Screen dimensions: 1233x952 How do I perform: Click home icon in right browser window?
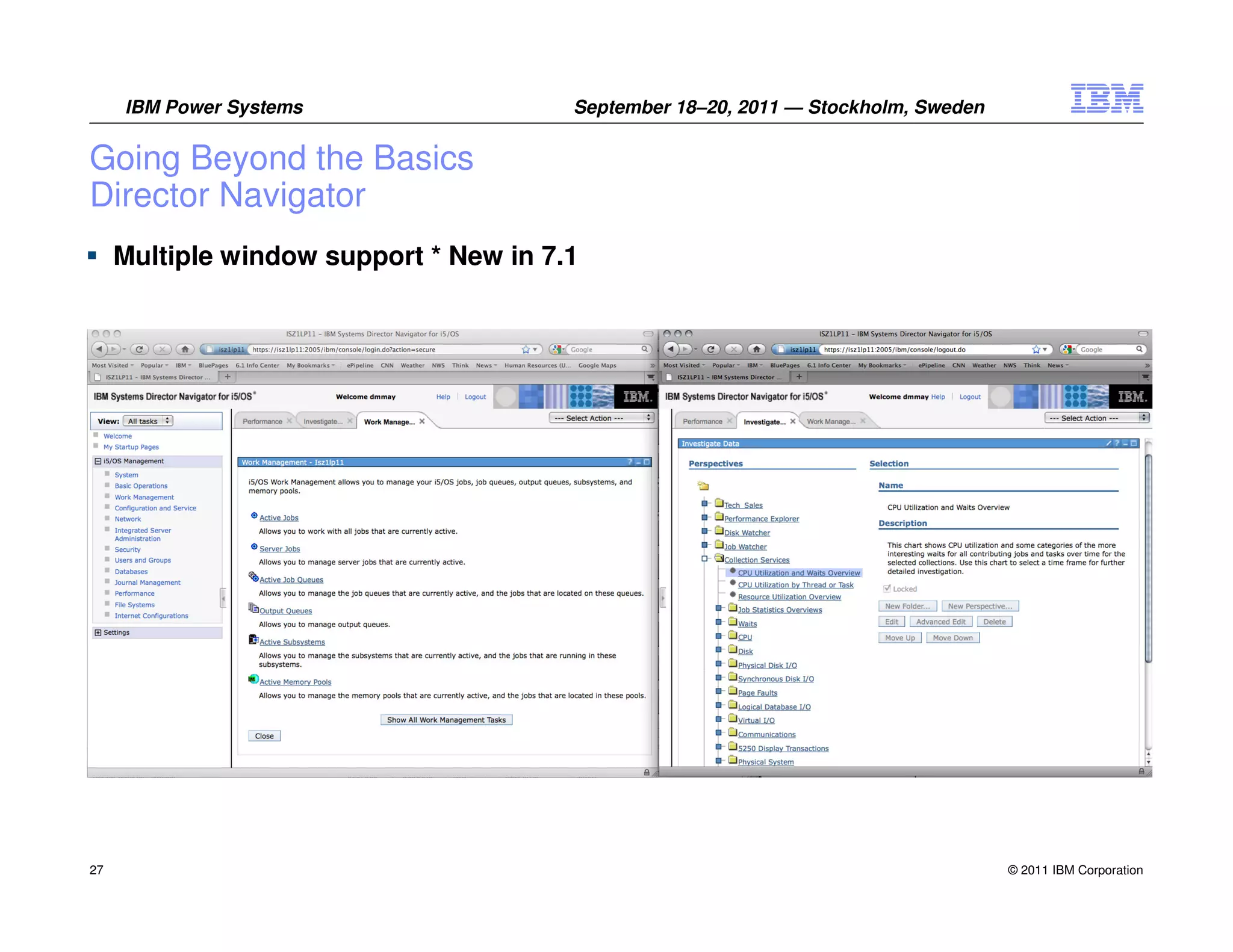756,349
